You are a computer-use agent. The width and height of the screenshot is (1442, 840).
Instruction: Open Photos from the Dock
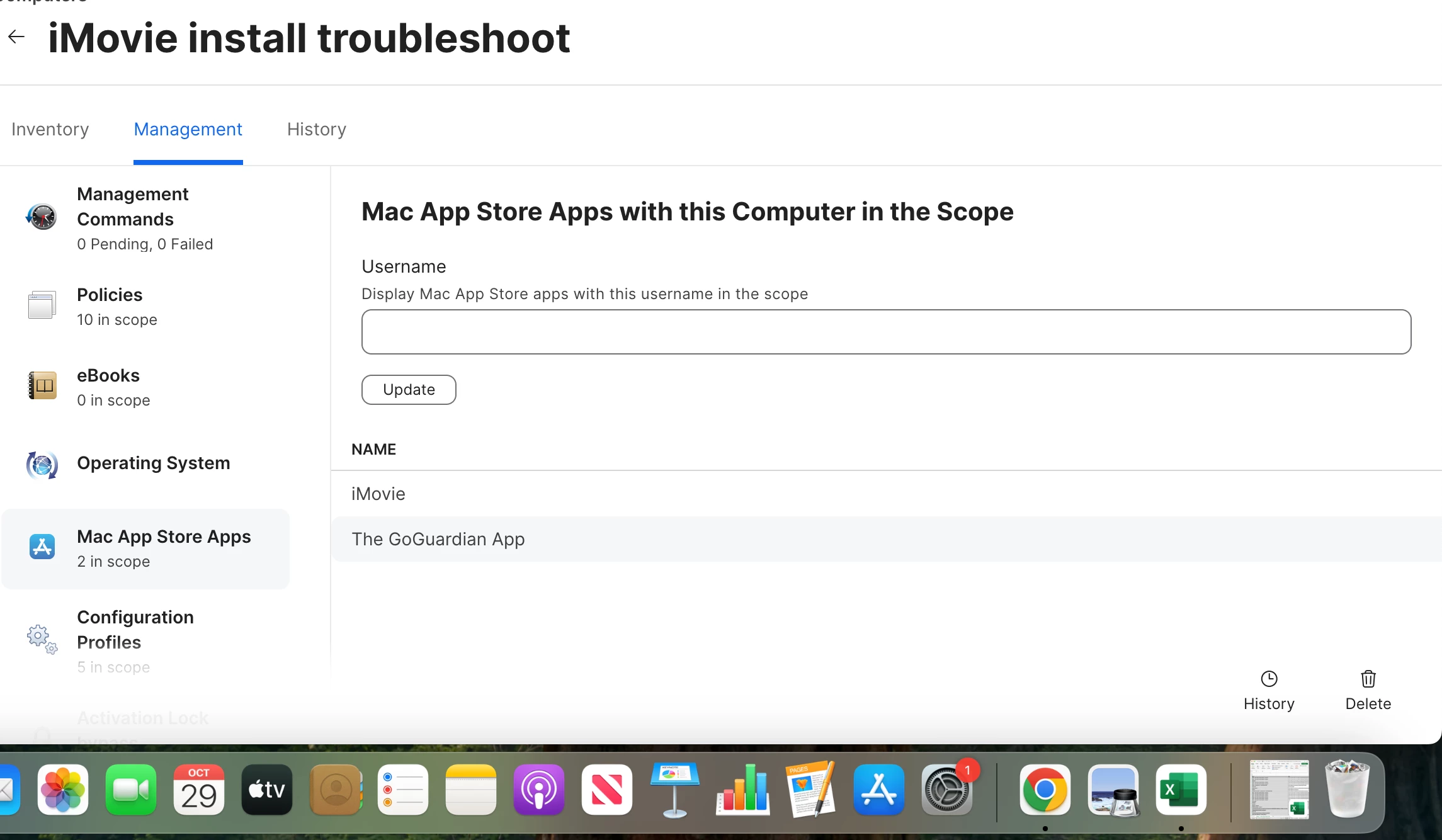click(x=63, y=790)
